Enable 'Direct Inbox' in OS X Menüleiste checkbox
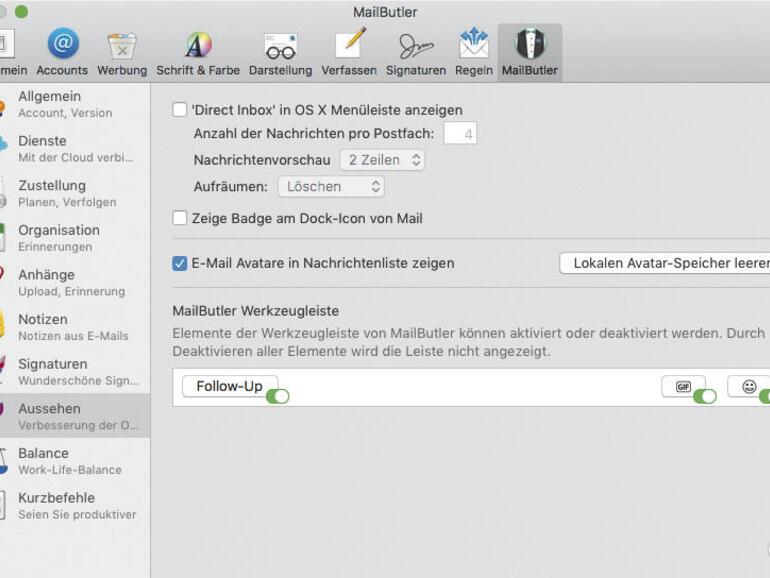Image resolution: width=770 pixels, height=578 pixels. pos(180,110)
